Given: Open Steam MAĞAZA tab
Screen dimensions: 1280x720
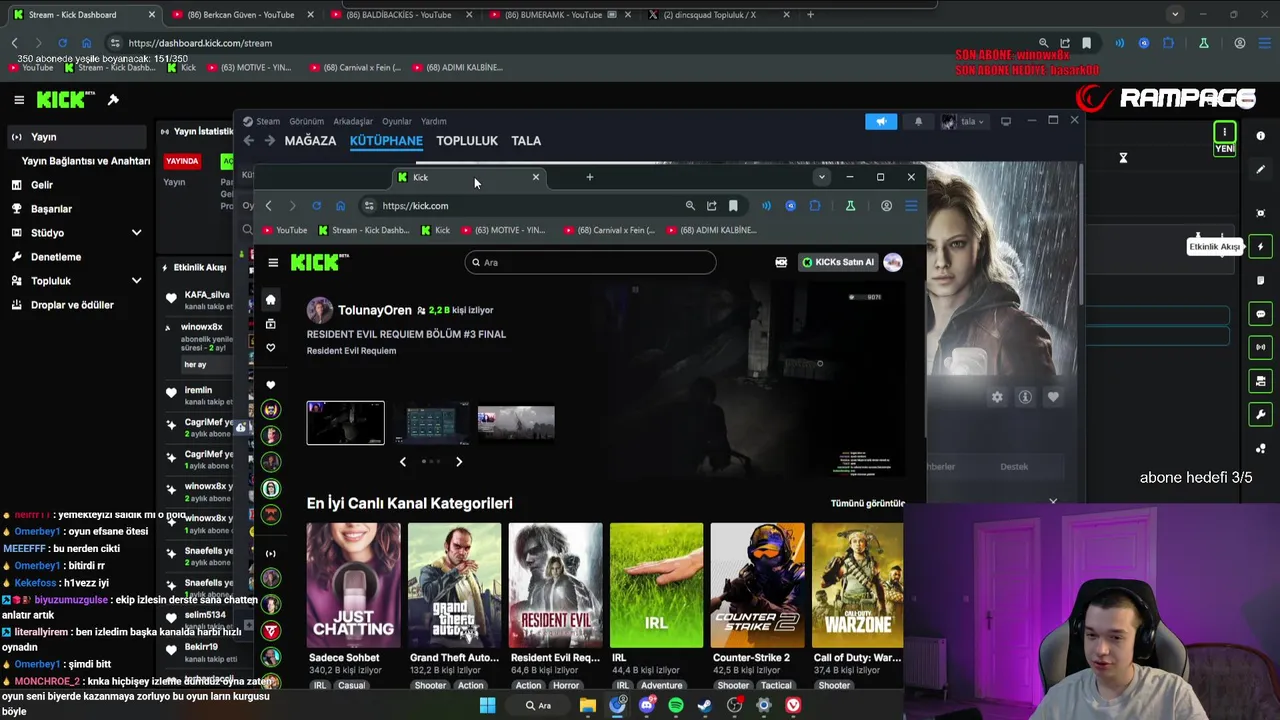Looking at the screenshot, I should 310,141.
